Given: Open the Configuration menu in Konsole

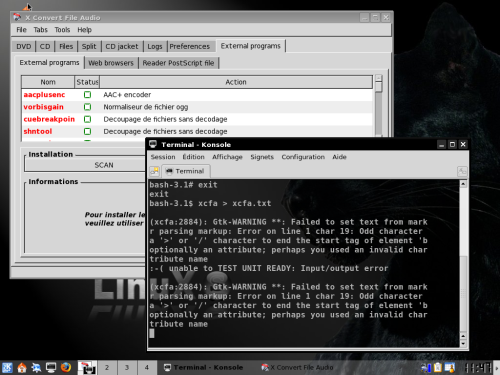Looking at the screenshot, I should point(303,157).
